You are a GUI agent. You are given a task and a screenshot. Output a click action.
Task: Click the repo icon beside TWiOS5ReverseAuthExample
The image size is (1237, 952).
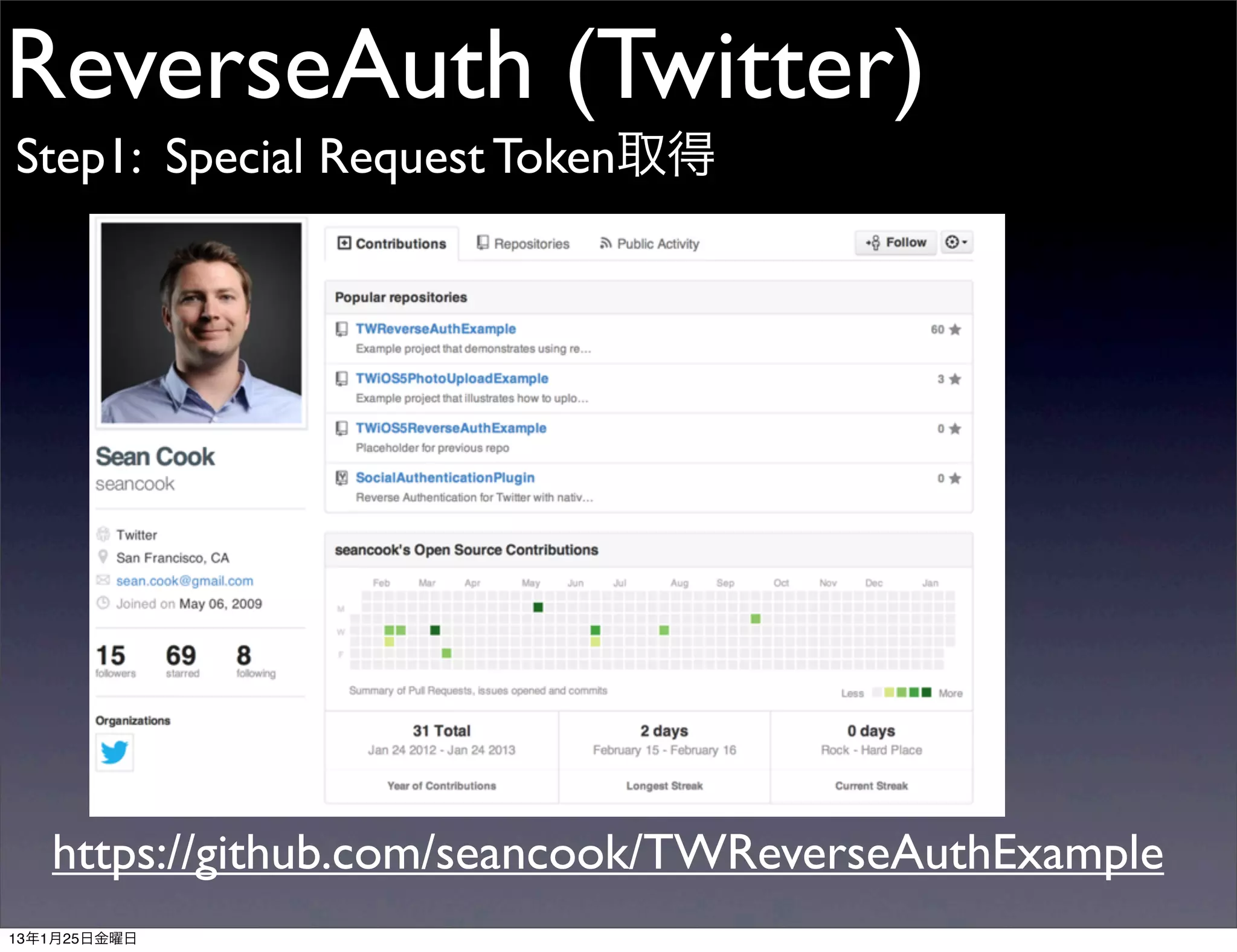[342, 428]
